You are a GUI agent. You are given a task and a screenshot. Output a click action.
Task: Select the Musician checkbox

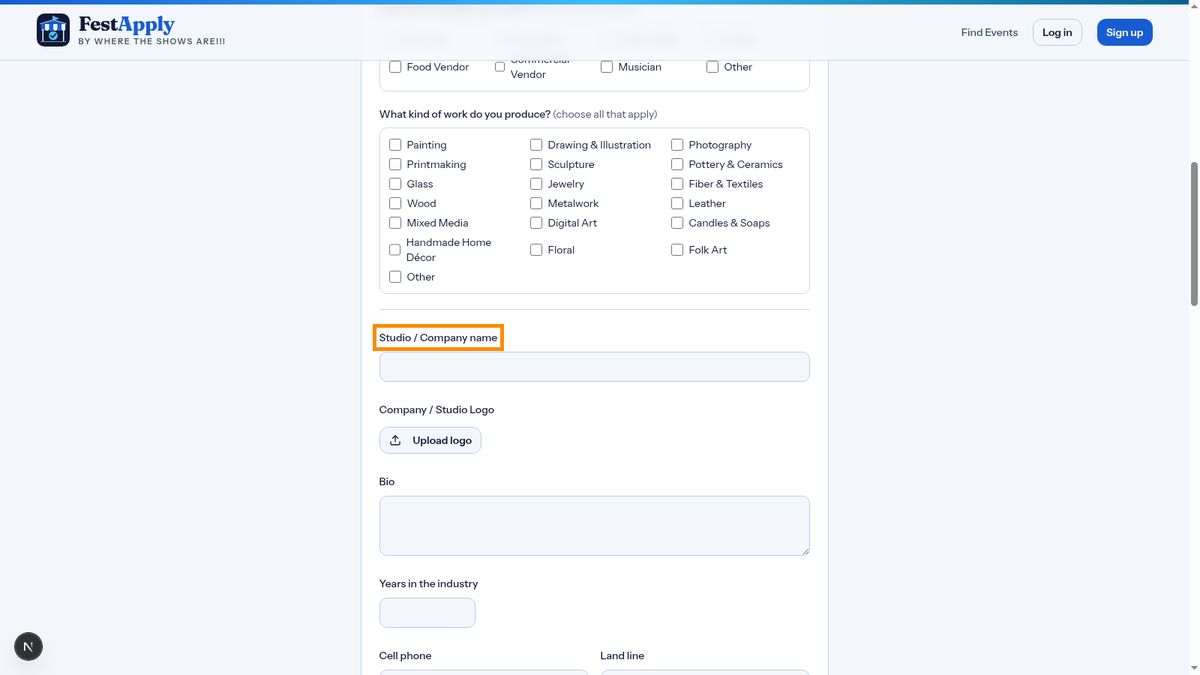pyautogui.click(x=606, y=67)
